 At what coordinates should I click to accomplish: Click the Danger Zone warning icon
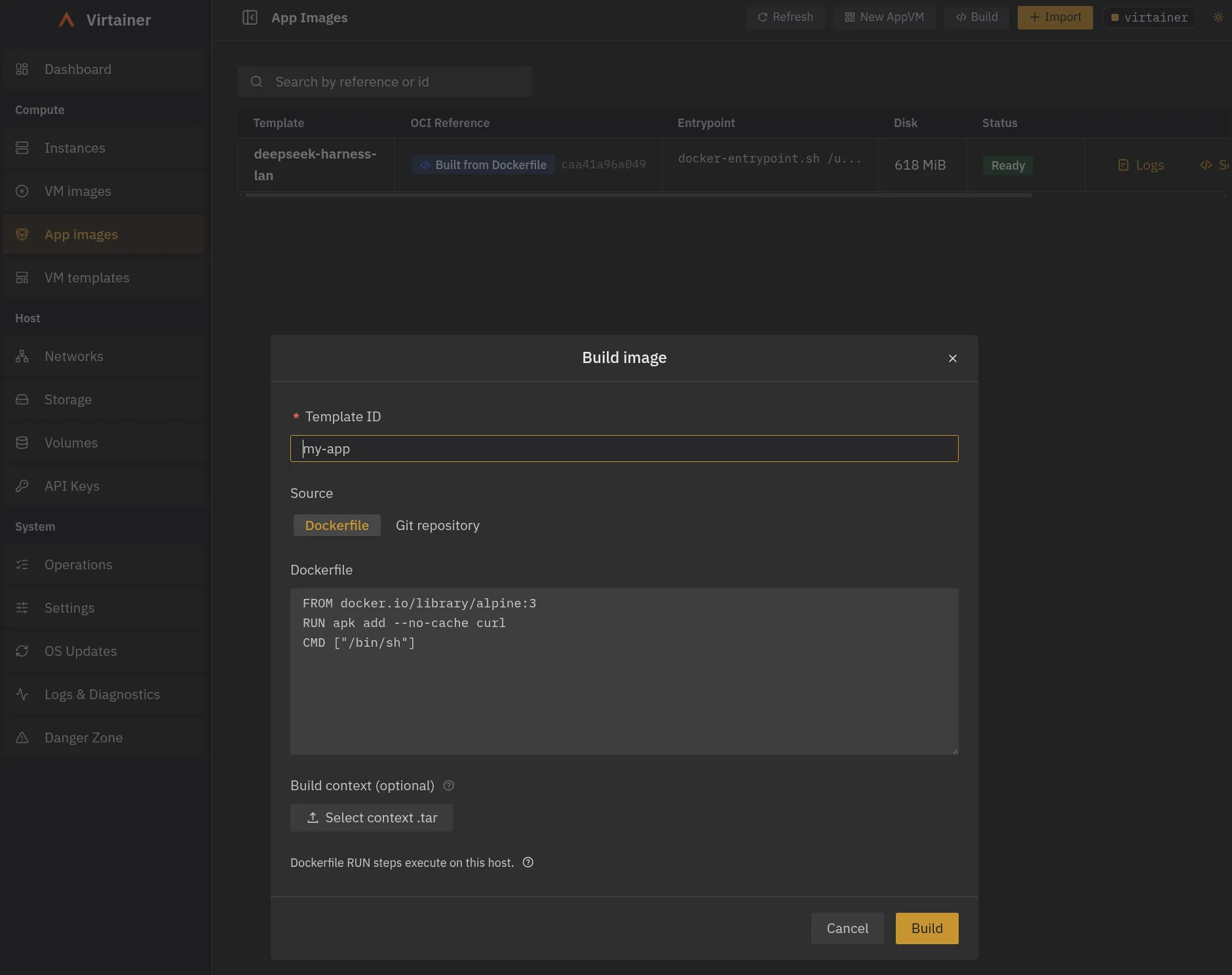pyautogui.click(x=22, y=738)
